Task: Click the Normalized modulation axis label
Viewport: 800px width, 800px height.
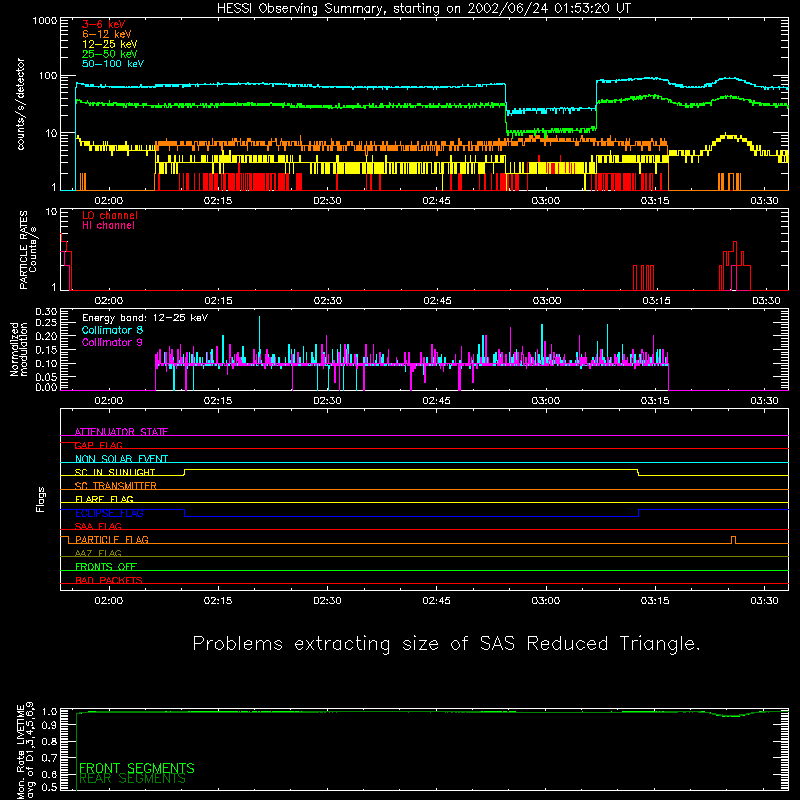Action: (18, 349)
